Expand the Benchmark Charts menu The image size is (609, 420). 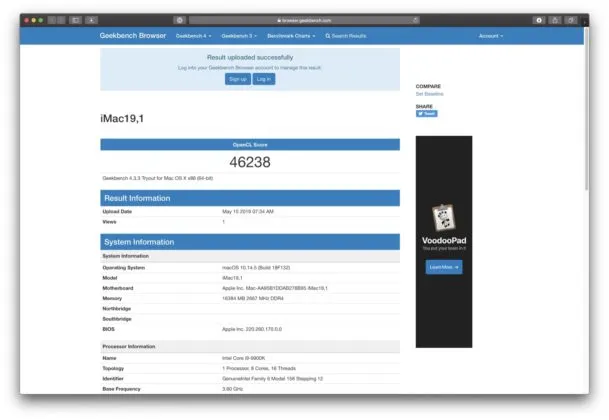pyautogui.click(x=291, y=36)
